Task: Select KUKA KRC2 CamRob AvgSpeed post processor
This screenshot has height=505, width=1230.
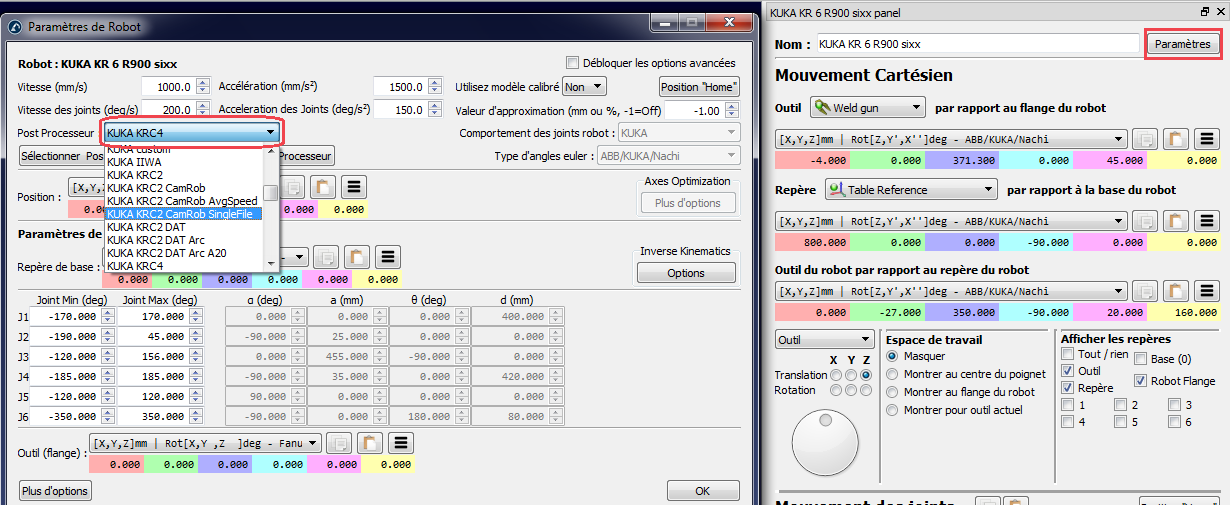Action: coord(182,200)
